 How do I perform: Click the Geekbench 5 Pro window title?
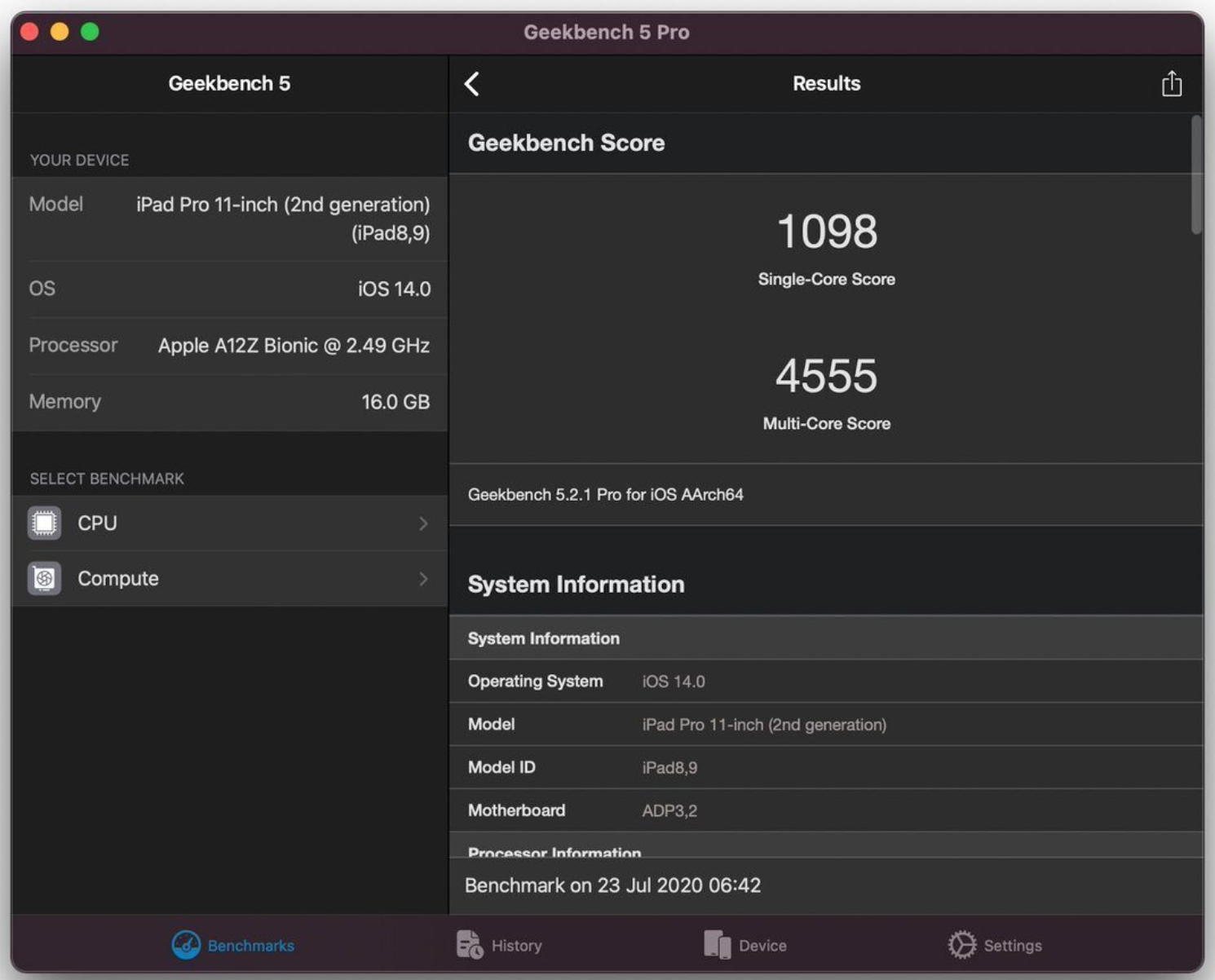click(607, 33)
